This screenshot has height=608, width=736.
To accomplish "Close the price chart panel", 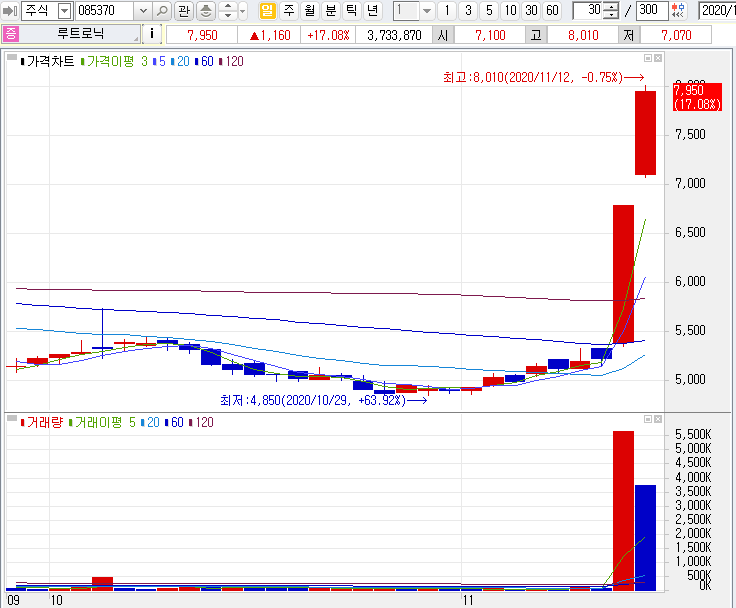I will [658, 58].
